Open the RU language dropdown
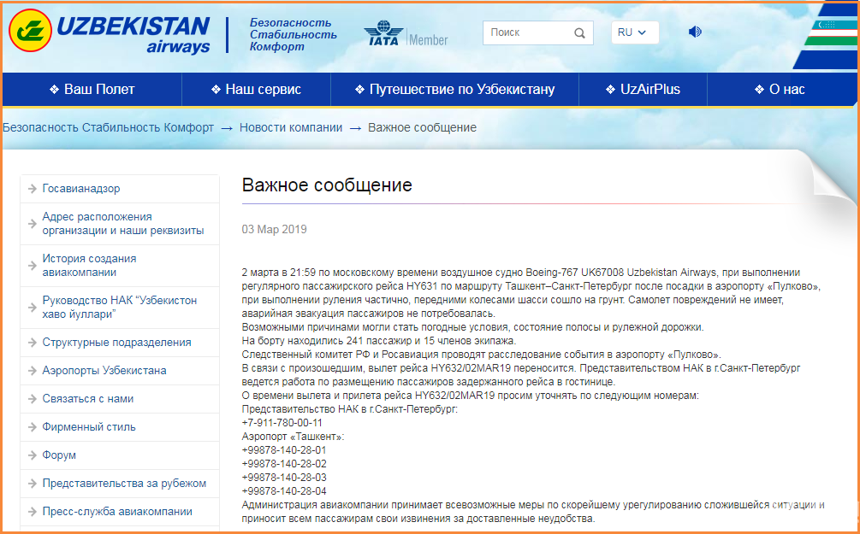 [x=635, y=32]
